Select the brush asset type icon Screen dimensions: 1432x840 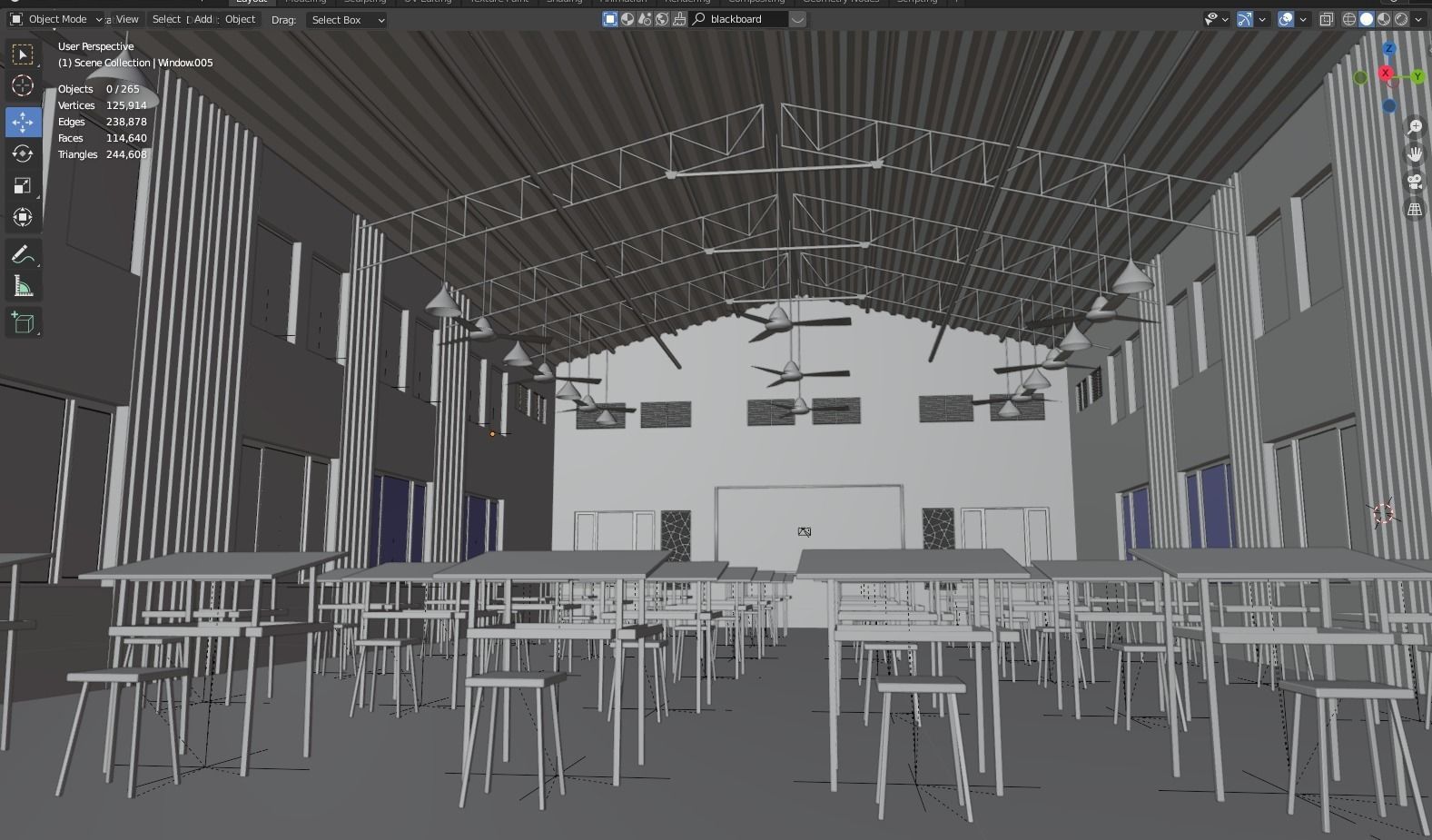click(x=679, y=19)
